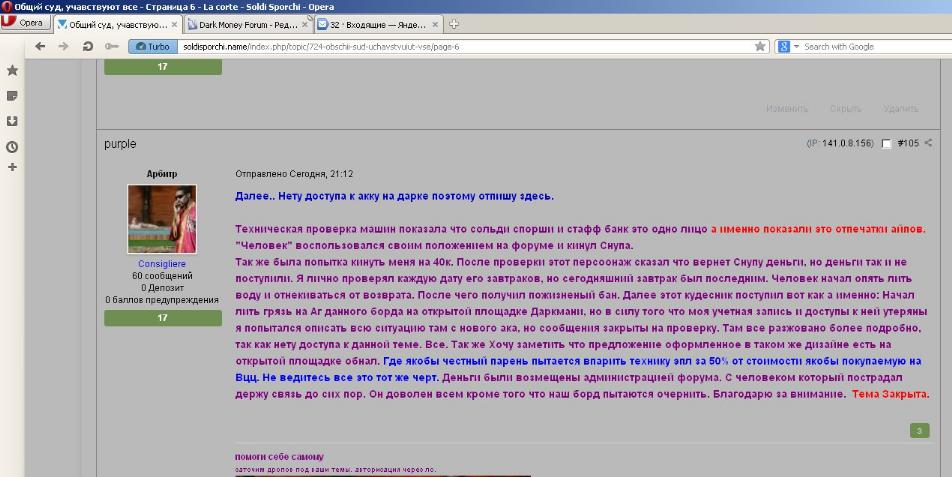View the purple user avatar image
Viewport: 952px width, 477px height.
[162, 219]
